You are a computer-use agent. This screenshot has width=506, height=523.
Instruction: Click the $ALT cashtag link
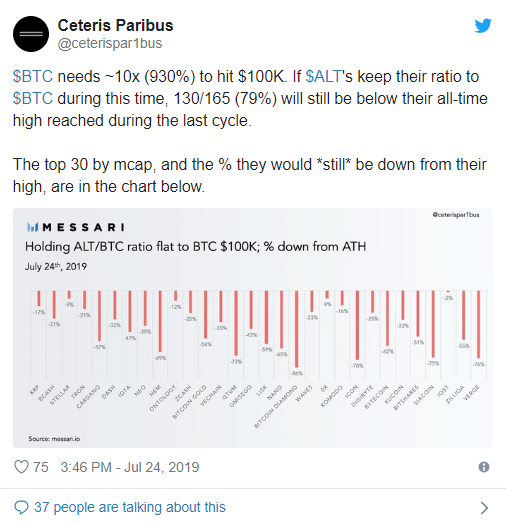(324, 76)
